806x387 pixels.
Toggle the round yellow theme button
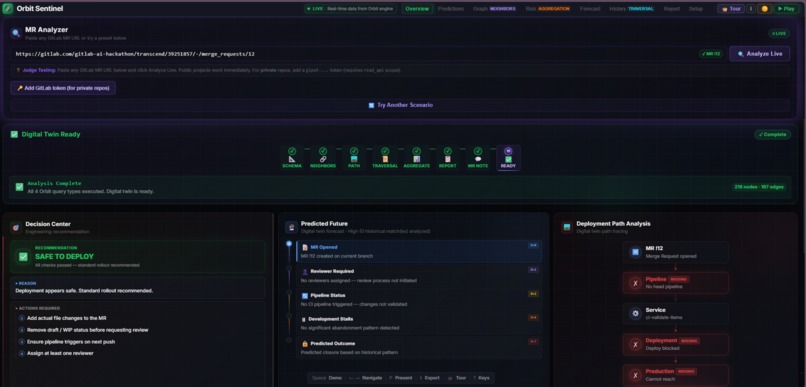[764, 9]
